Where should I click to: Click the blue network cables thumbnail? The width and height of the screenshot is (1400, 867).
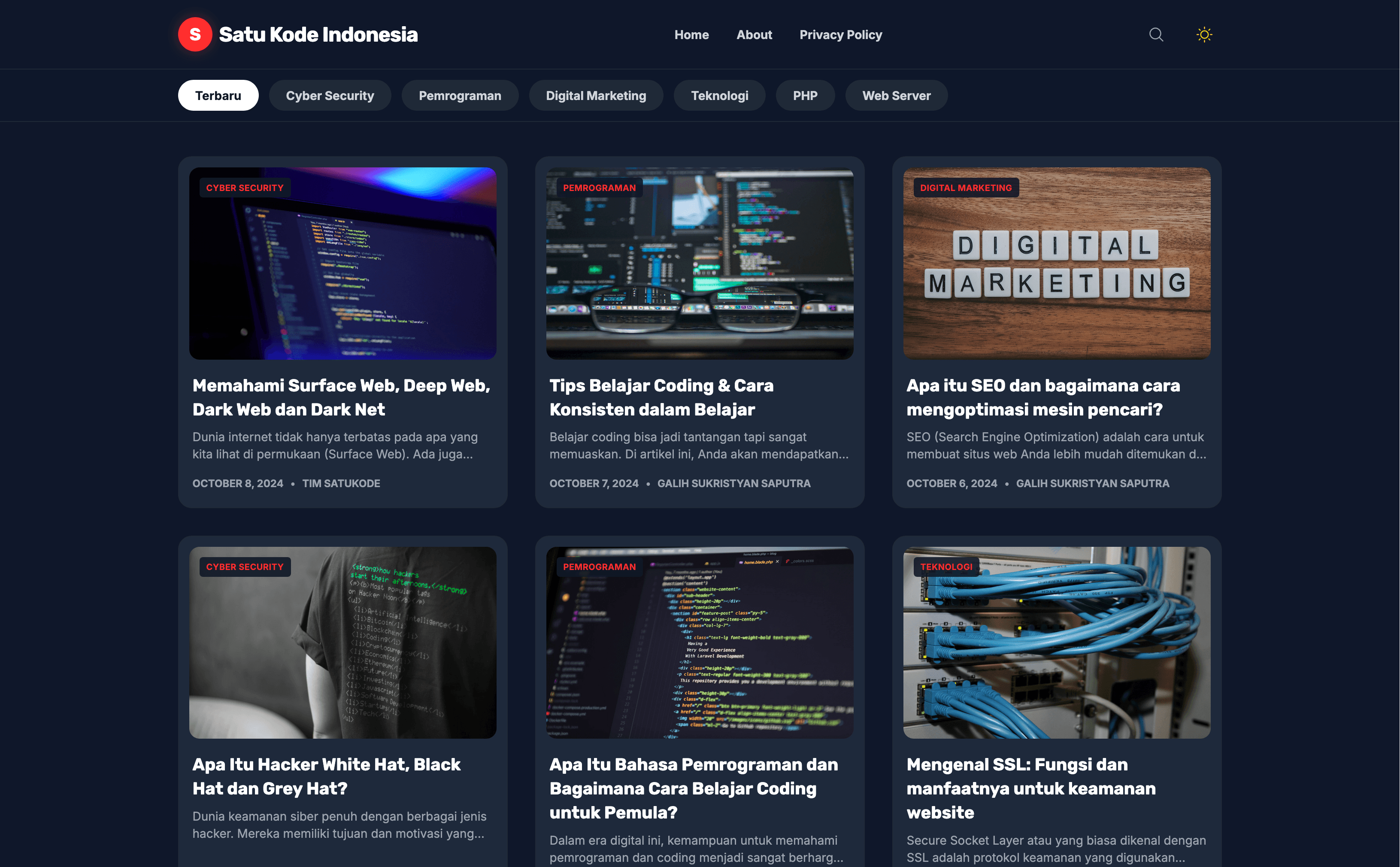tap(1057, 642)
